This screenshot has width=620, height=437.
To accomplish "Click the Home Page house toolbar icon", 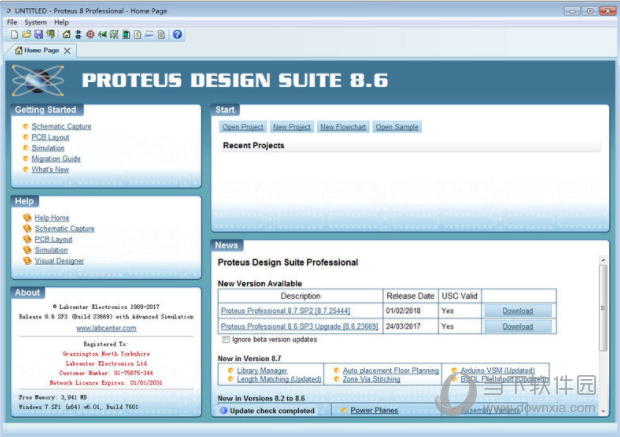I will coord(66,34).
